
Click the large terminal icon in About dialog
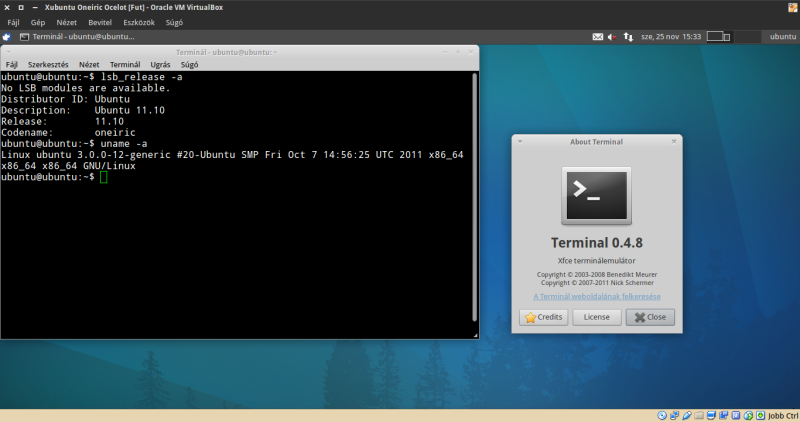(x=596, y=196)
